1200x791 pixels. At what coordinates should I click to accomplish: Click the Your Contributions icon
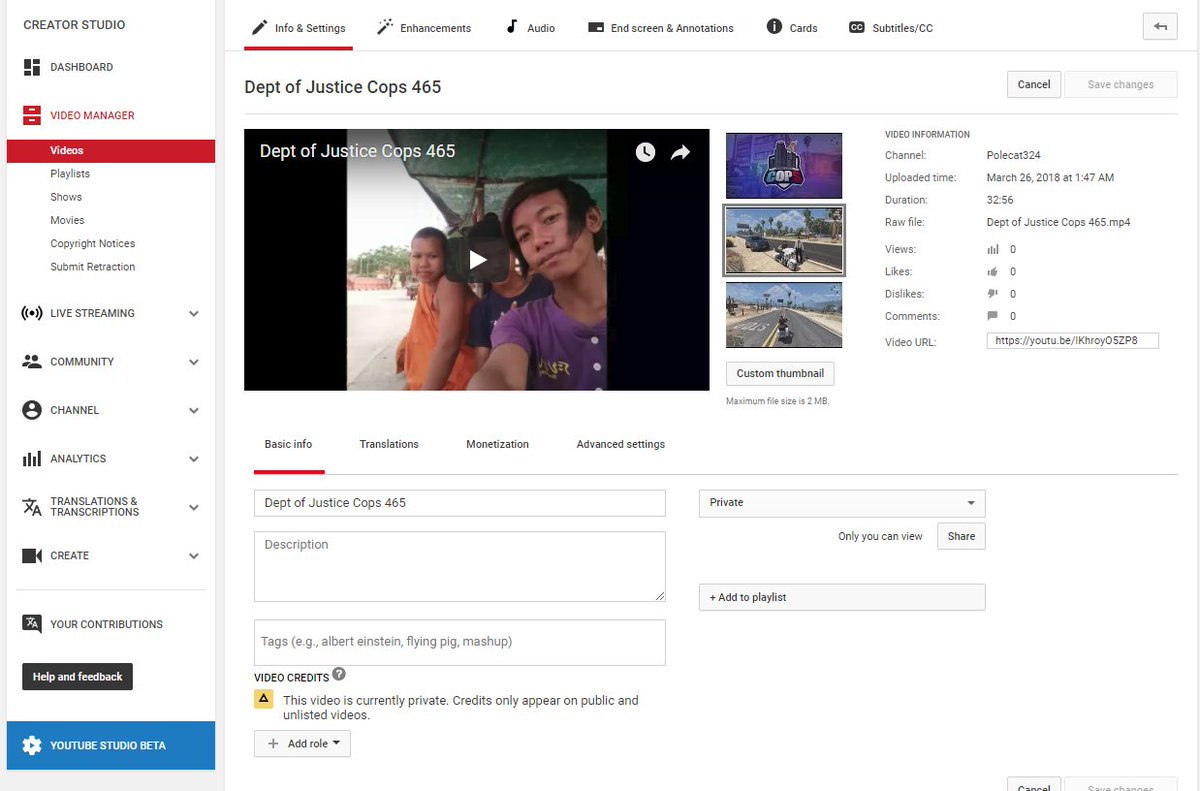32,624
